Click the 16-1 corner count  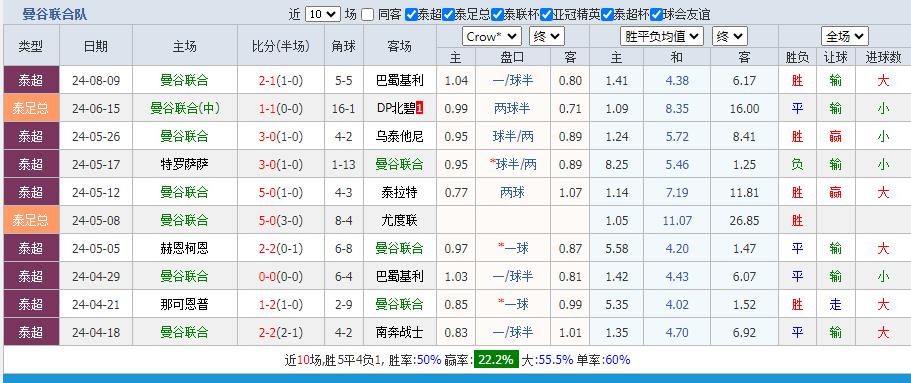(344, 108)
